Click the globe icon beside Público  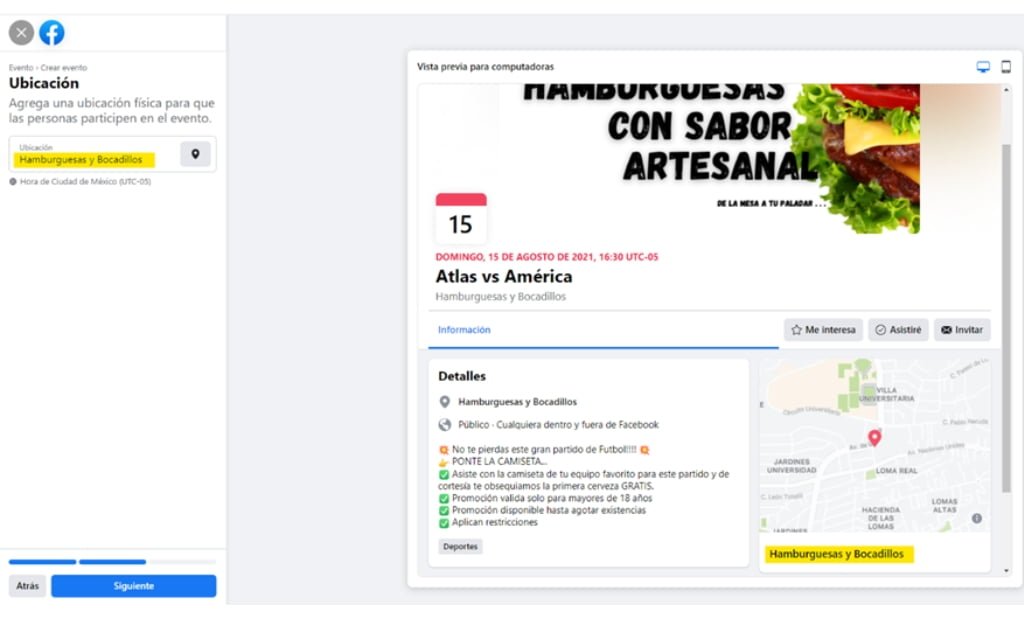point(444,423)
